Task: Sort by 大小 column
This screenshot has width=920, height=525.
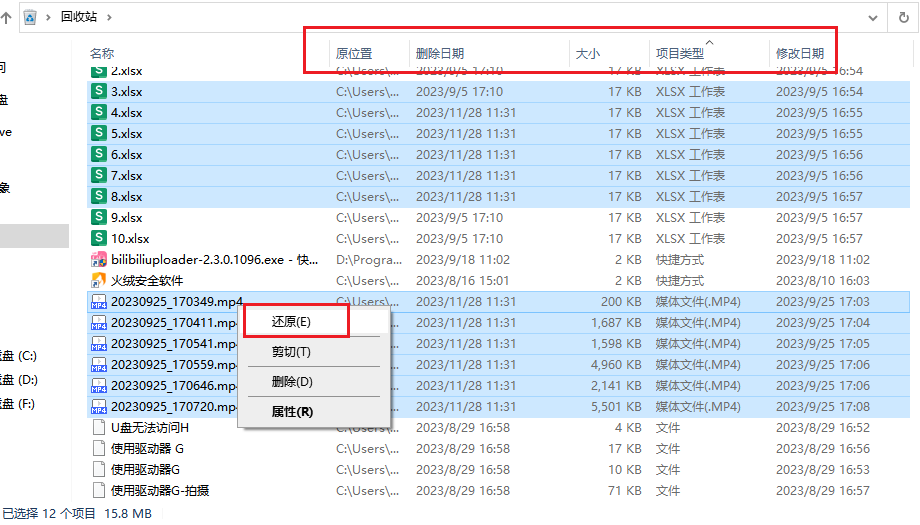Action: 587,53
